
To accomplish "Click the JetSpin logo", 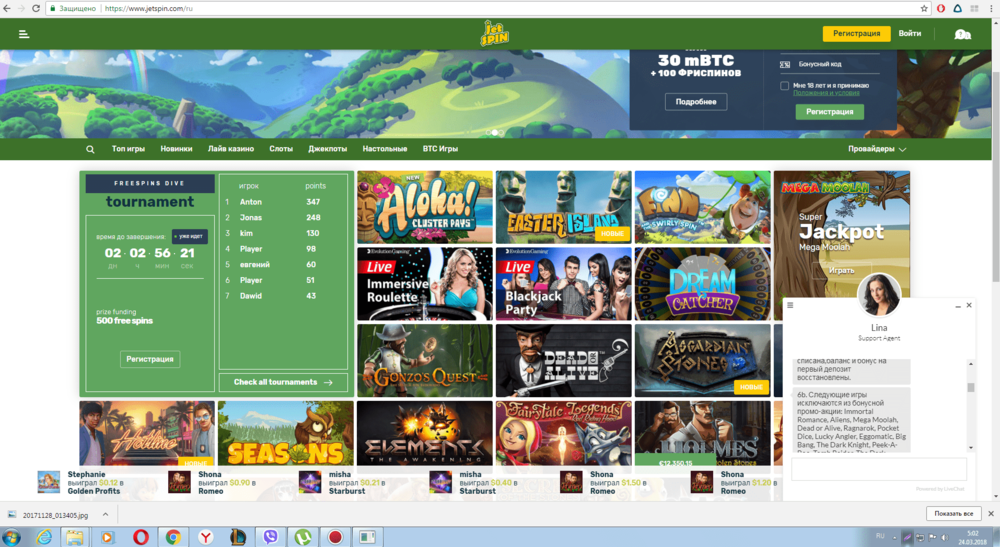I will click(494, 33).
